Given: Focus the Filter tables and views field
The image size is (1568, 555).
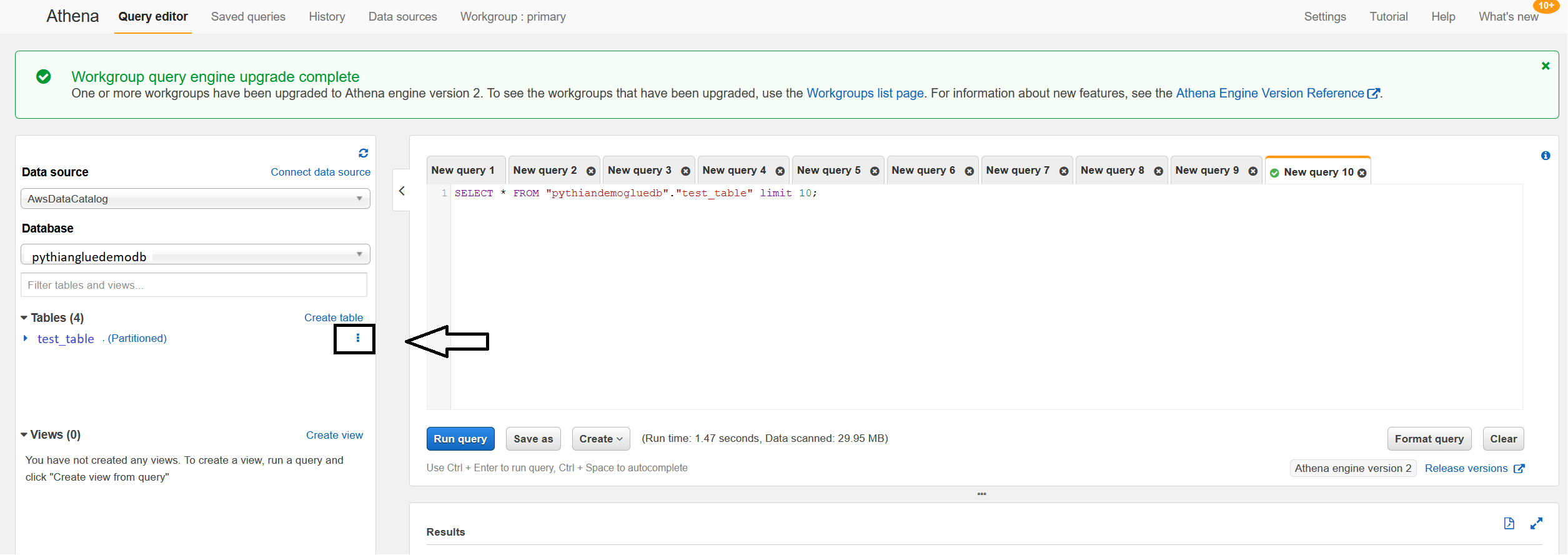Looking at the screenshot, I should (x=194, y=285).
